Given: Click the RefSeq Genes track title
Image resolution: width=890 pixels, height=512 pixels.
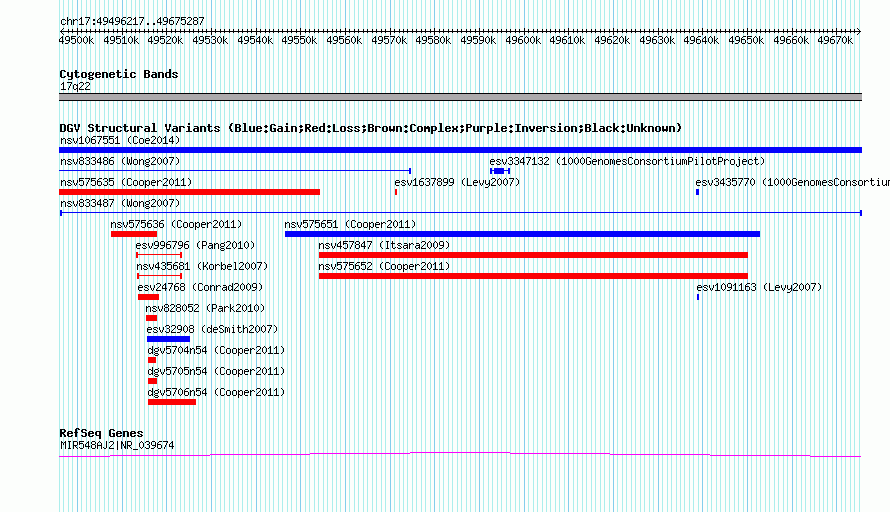Looking at the screenshot, I should (101, 433).
